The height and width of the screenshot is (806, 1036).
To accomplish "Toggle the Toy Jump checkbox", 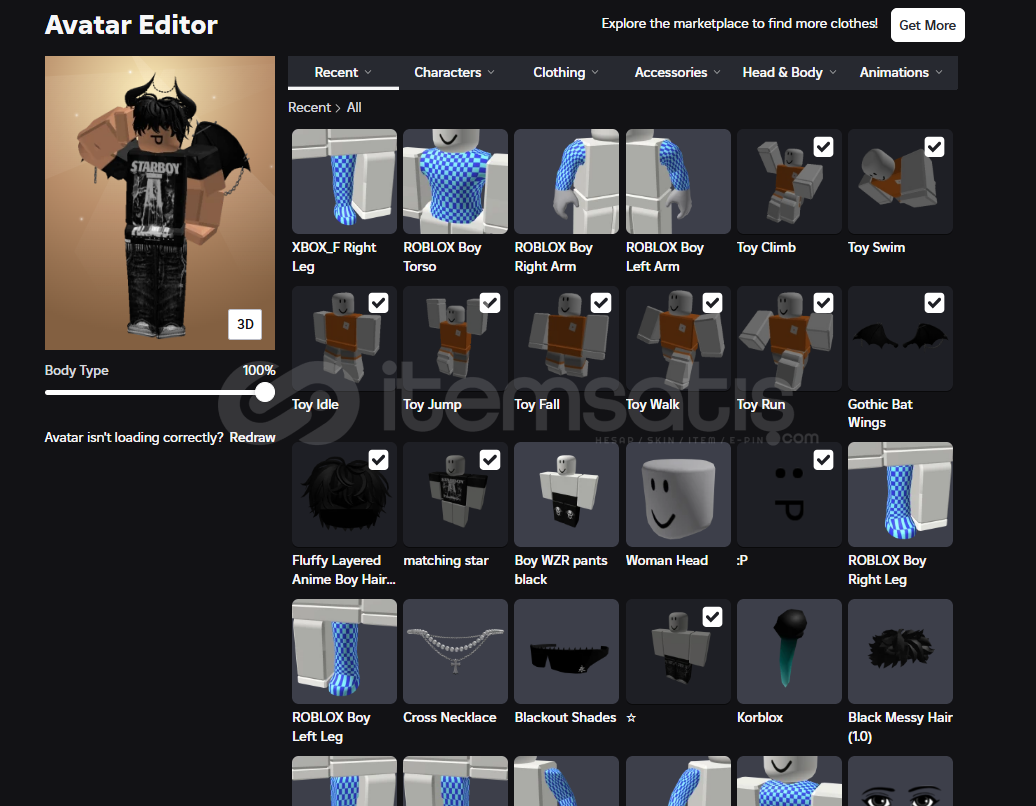I will tap(490, 303).
